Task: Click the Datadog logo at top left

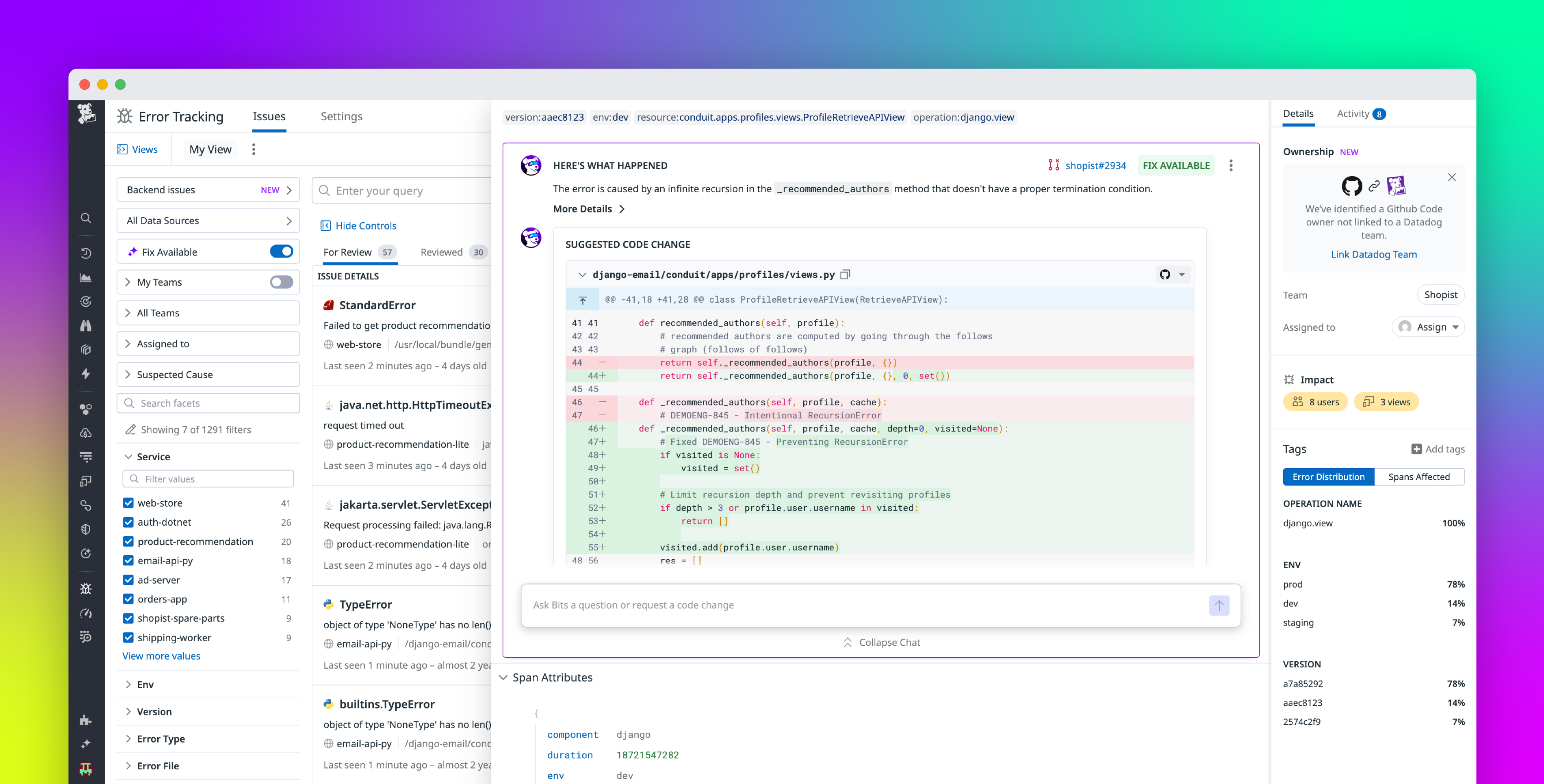Action: pyautogui.click(x=87, y=114)
